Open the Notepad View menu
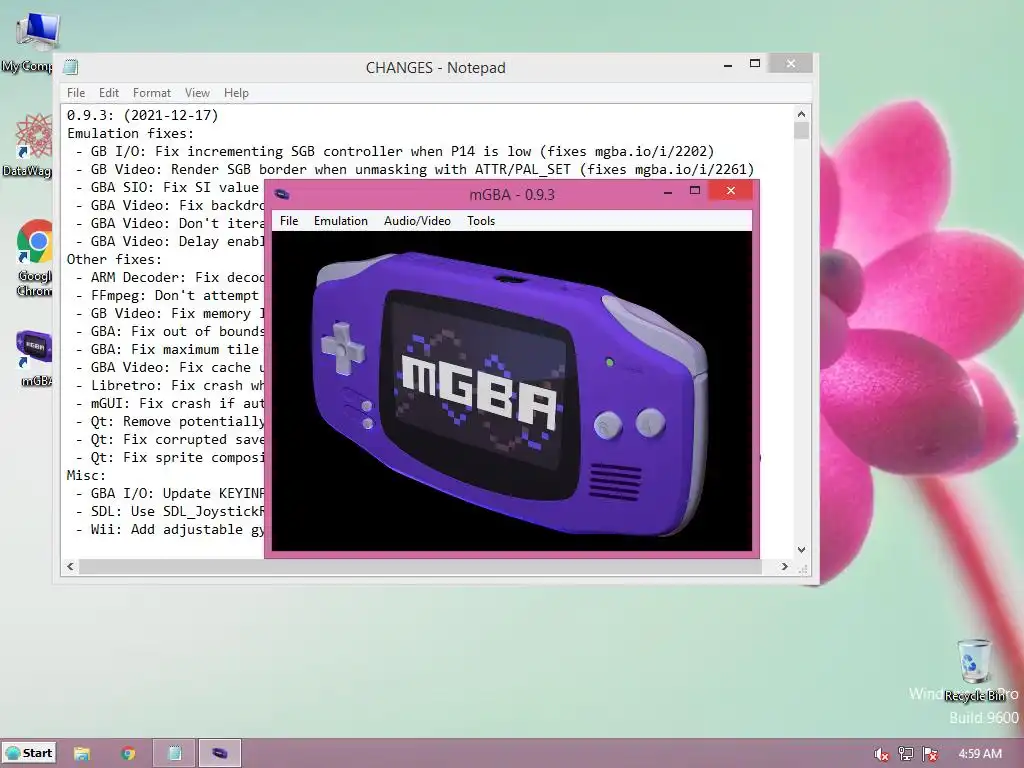 (197, 93)
